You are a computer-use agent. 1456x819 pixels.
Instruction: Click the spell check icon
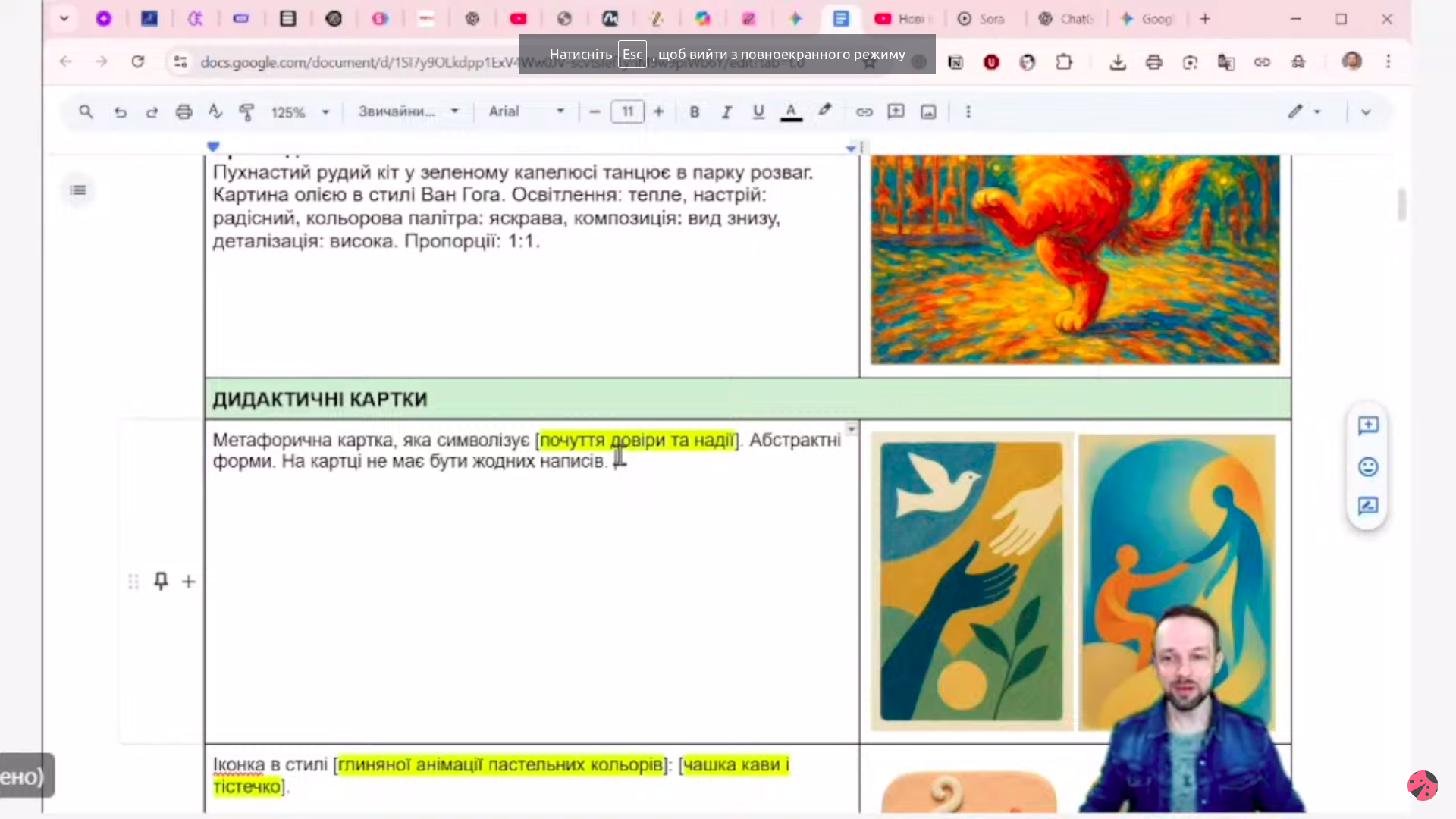(x=215, y=112)
